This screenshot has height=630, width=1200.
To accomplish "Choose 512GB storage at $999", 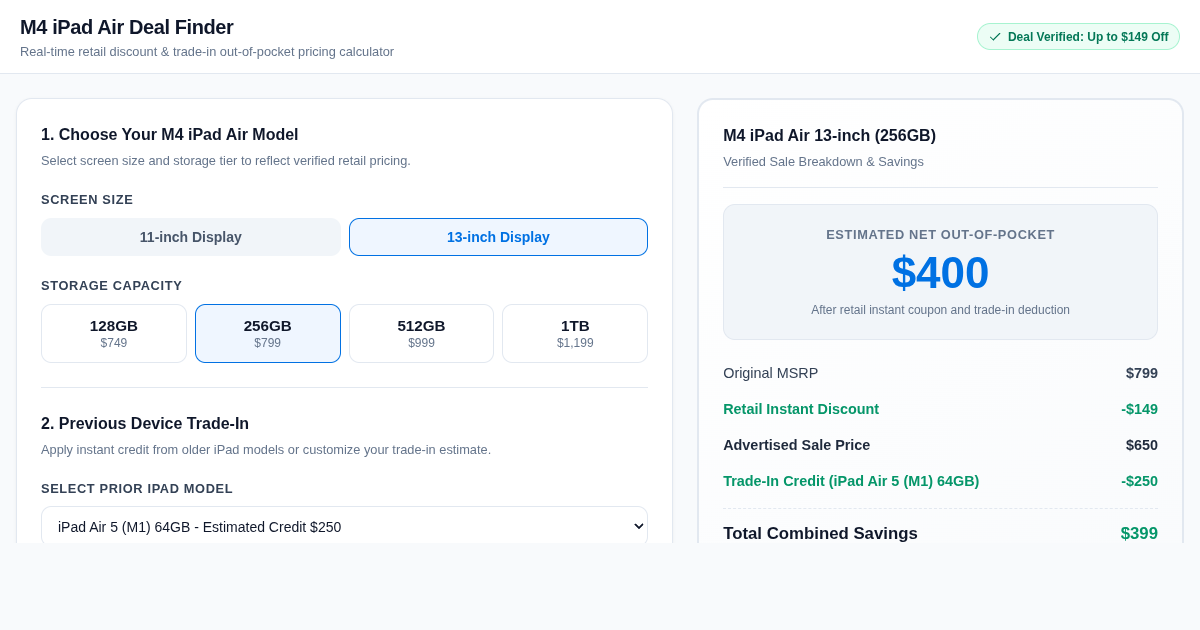I will click(421, 333).
